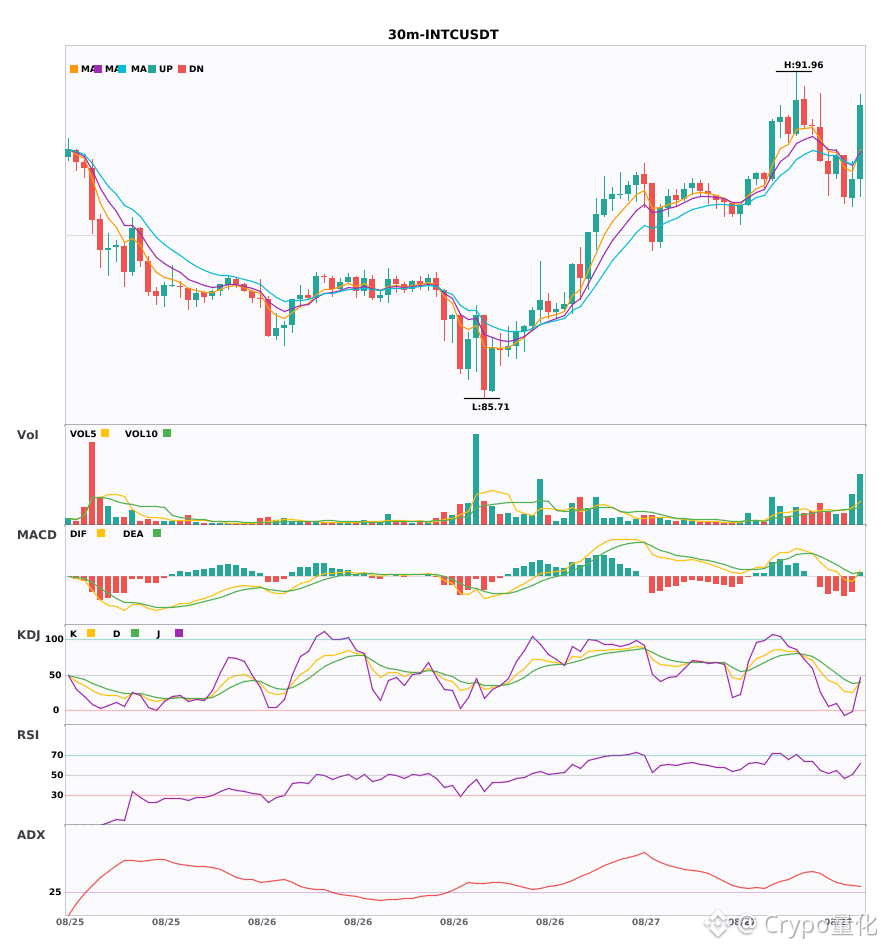Click the DIF legend text
The width and height of the screenshot is (885, 950).
[78, 534]
